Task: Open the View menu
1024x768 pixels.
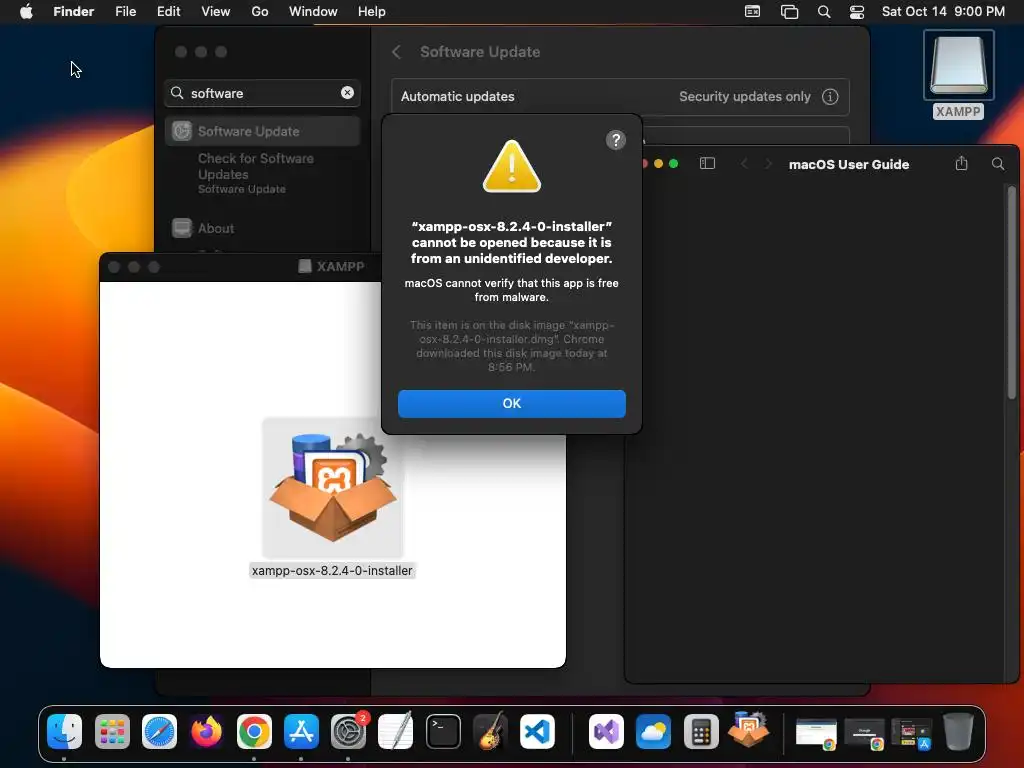Action: coord(216,11)
